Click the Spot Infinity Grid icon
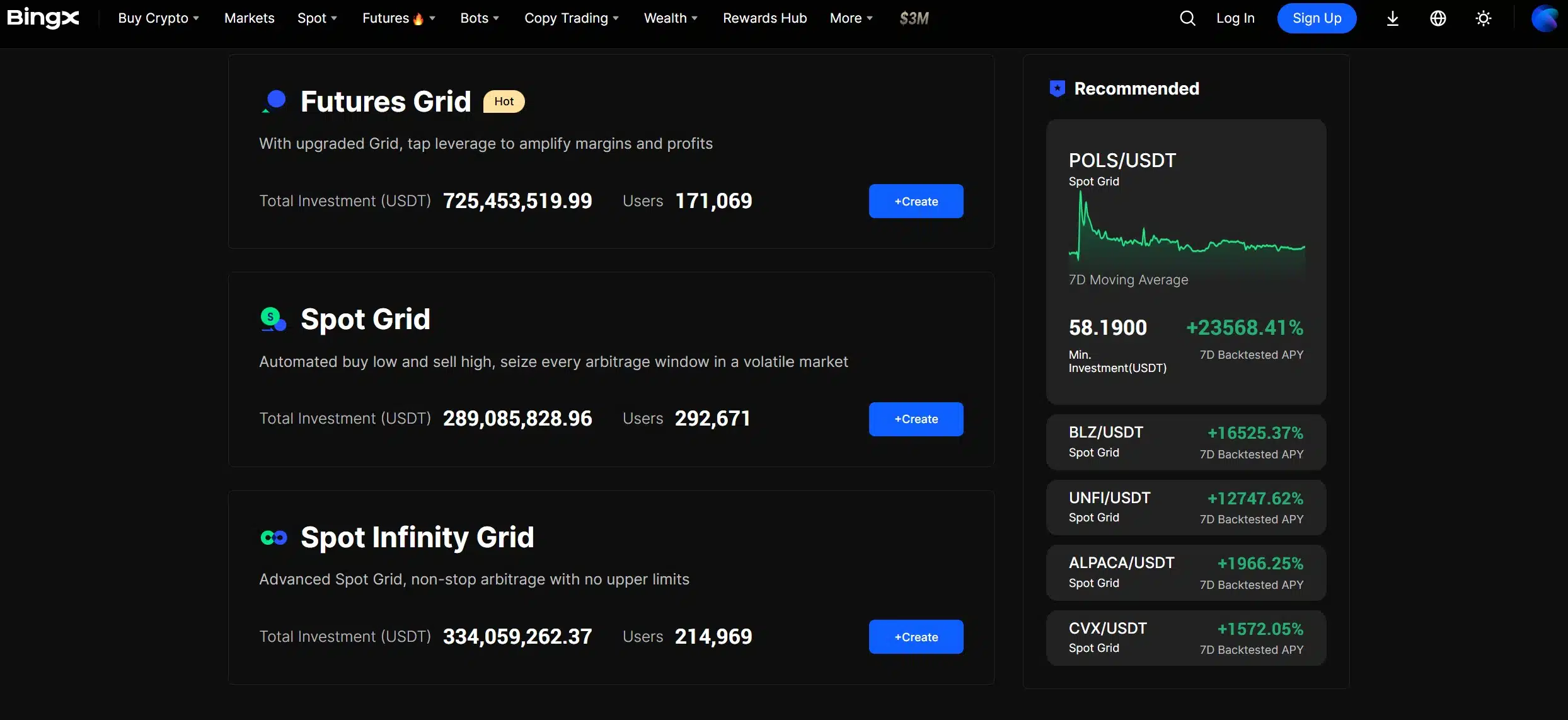The image size is (1568, 720). click(x=274, y=537)
